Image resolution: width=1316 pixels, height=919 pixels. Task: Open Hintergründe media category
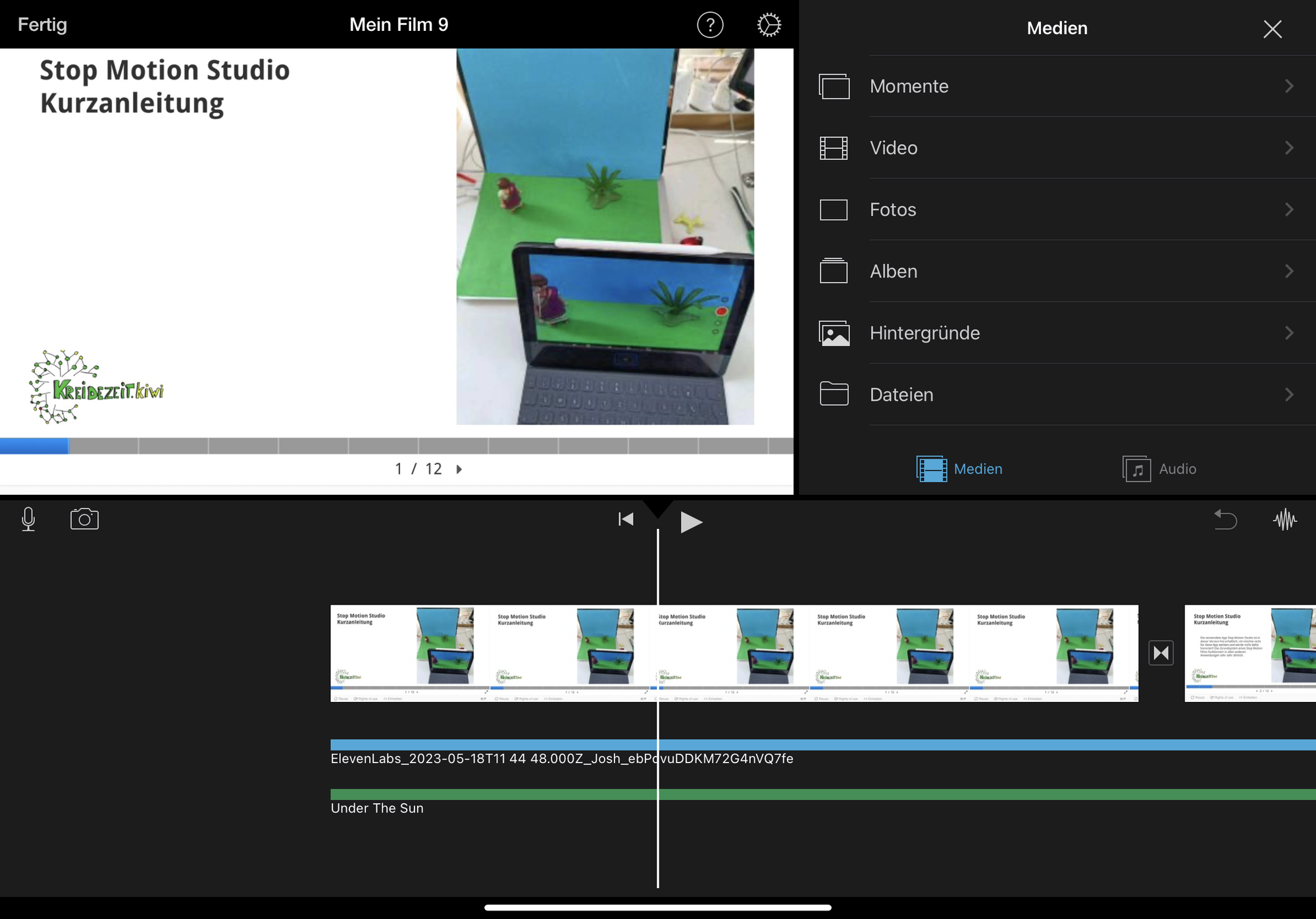[1057, 333]
